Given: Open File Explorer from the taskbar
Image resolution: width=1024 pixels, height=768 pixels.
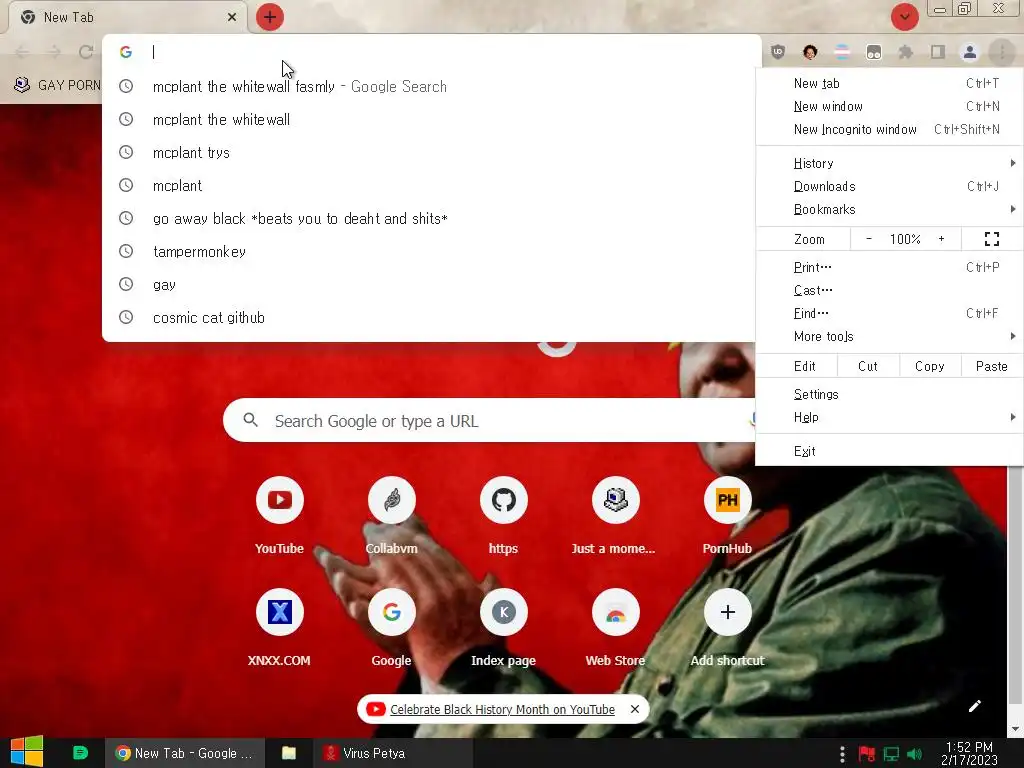Looking at the screenshot, I should 289,753.
